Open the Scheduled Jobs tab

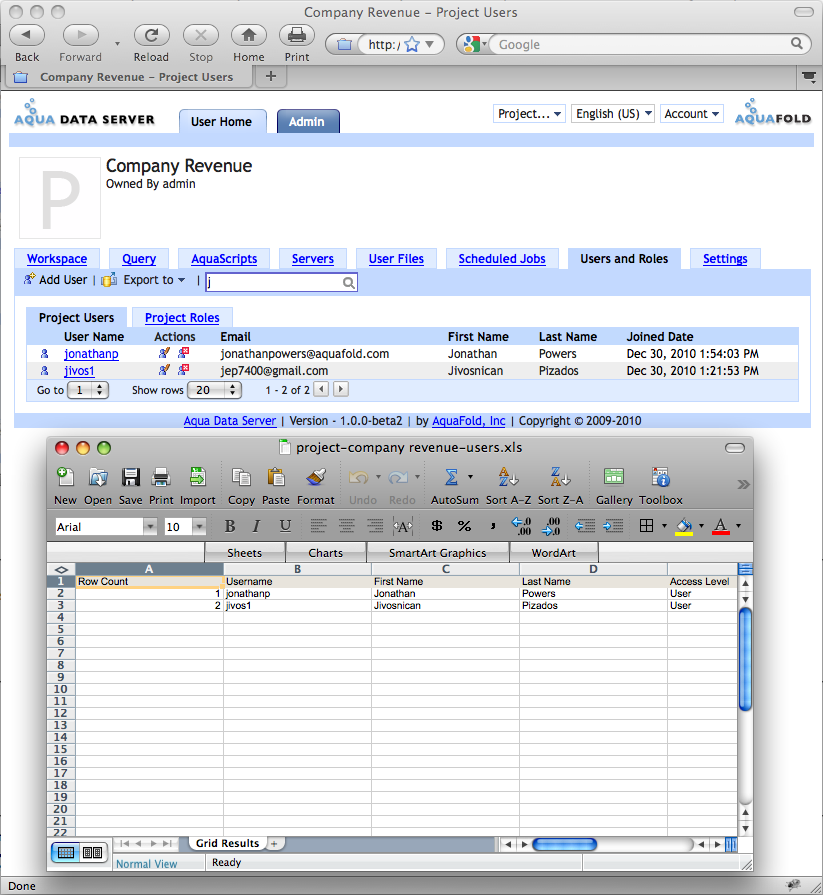click(x=502, y=259)
